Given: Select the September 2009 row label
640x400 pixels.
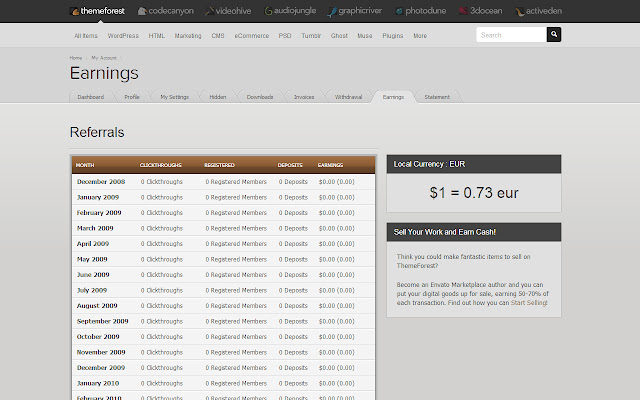Looking at the screenshot, I should coord(102,322).
